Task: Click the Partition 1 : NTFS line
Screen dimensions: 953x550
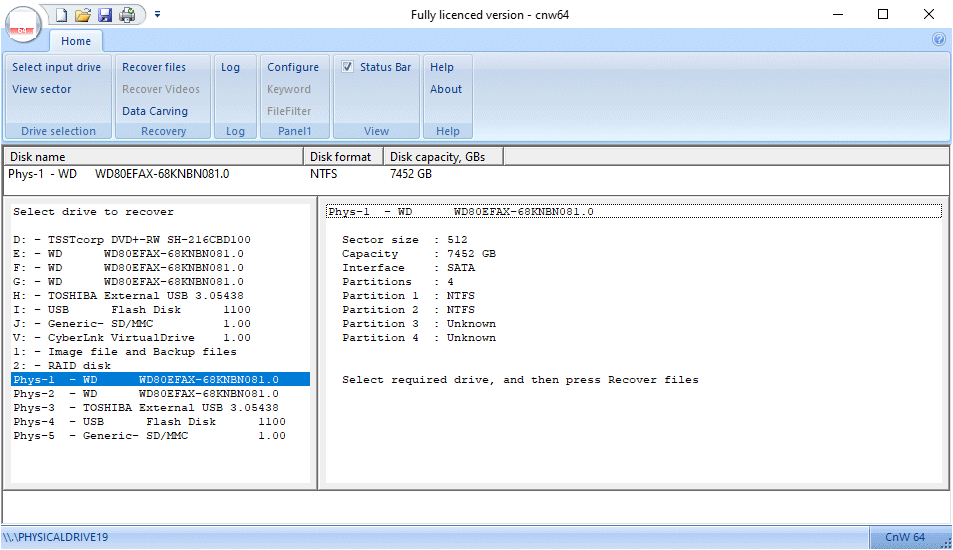Action: click(x=408, y=295)
